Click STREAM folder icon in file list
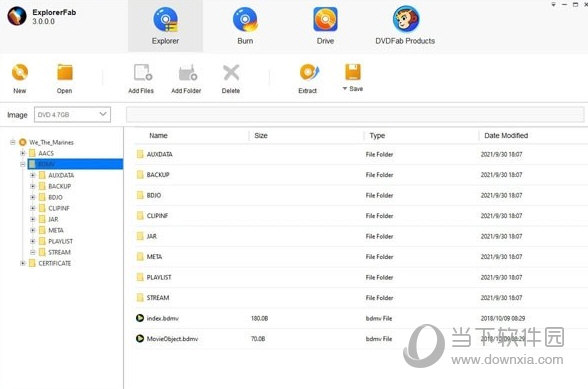 (140, 297)
